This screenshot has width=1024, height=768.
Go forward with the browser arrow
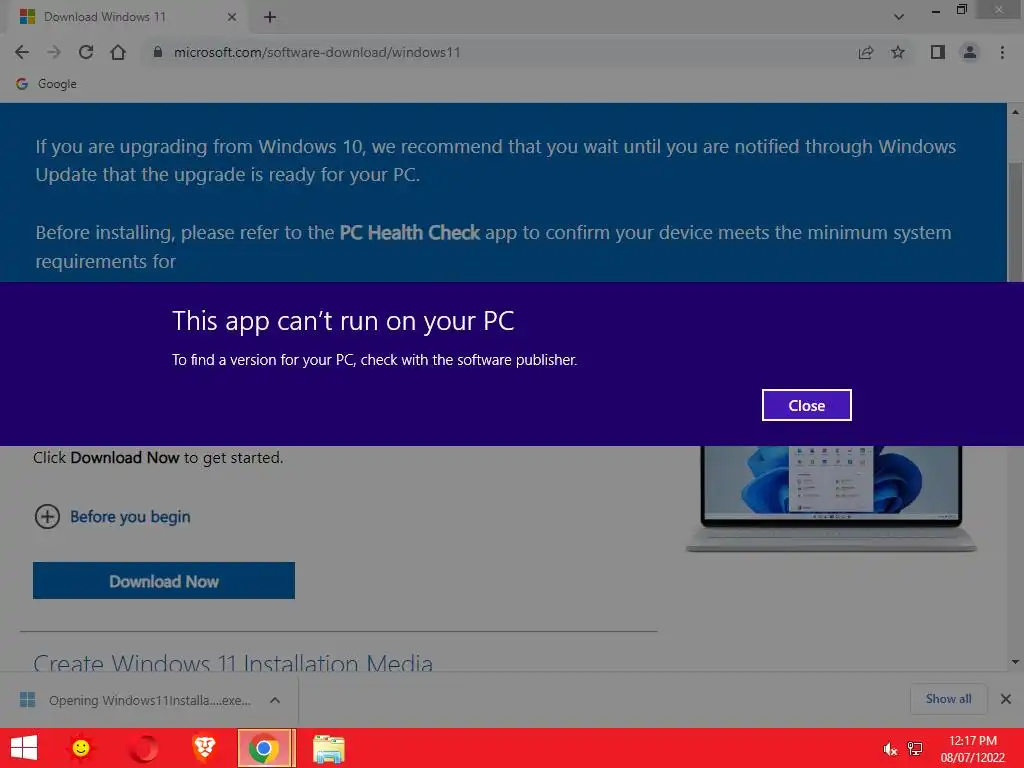point(54,52)
